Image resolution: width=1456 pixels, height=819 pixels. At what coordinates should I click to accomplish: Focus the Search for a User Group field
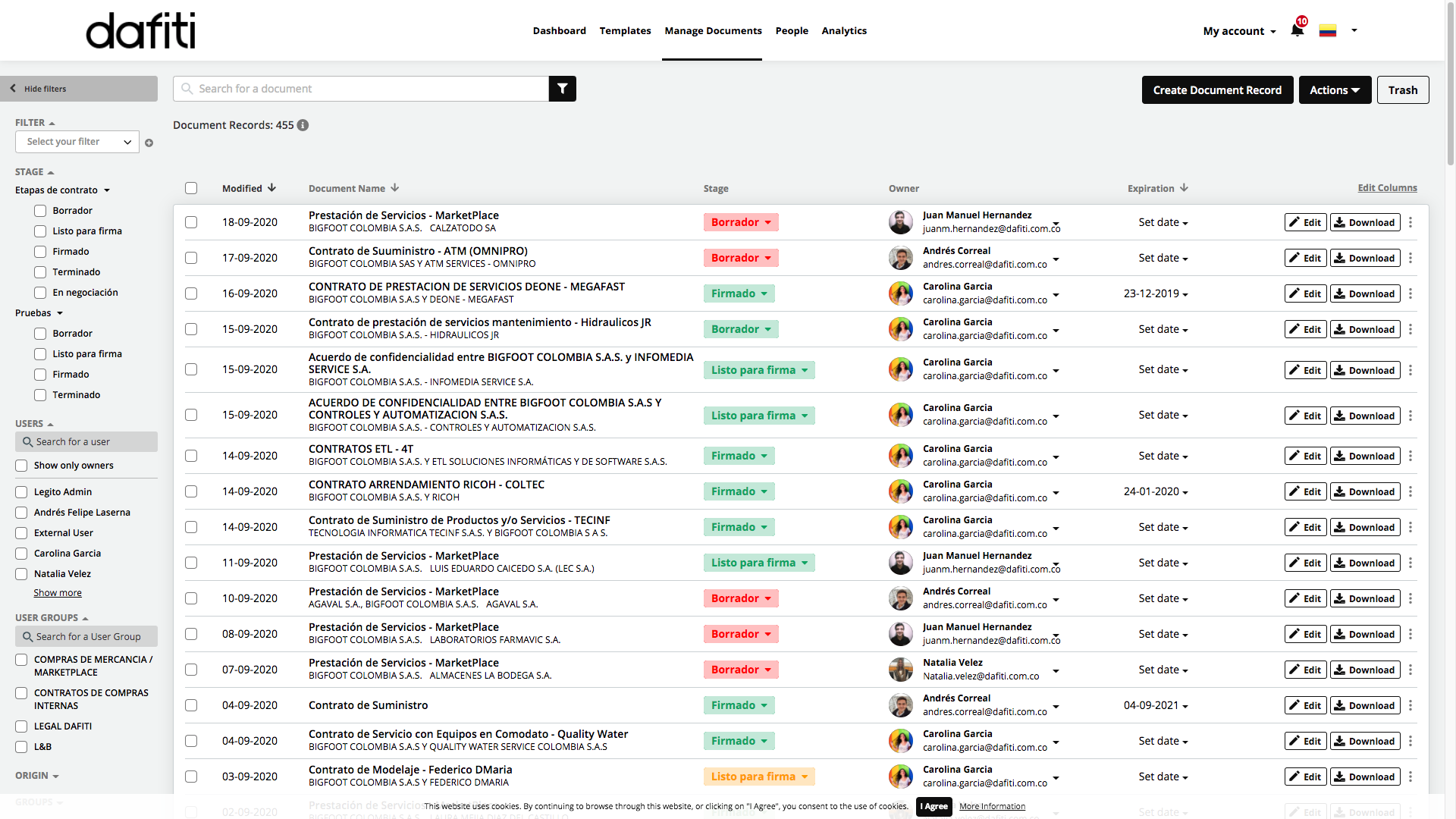pyautogui.click(x=86, y=637)
